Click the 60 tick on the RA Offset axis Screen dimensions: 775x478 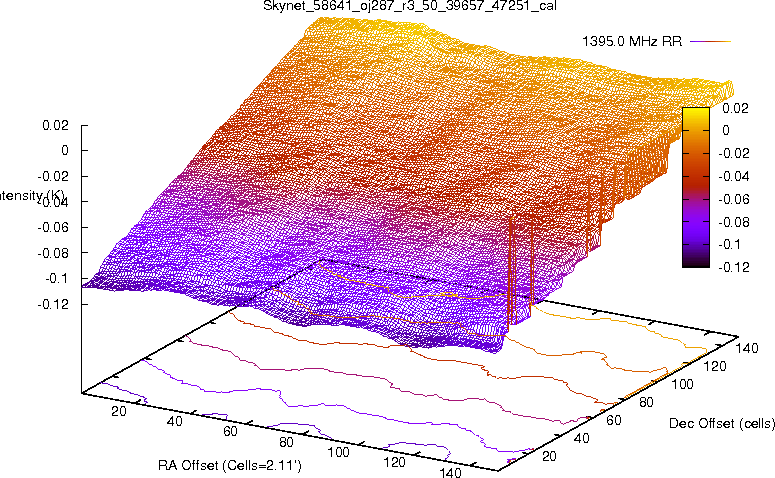coord(230,432)
